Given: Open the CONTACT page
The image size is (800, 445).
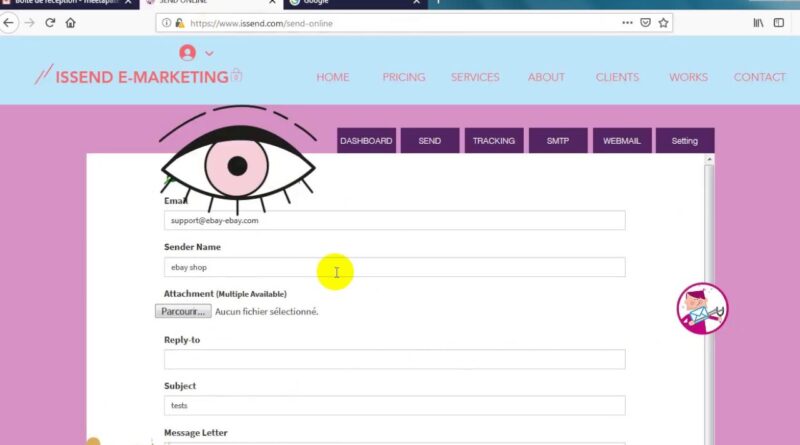Looking at the screenshot, I should (x=760, y=77).
